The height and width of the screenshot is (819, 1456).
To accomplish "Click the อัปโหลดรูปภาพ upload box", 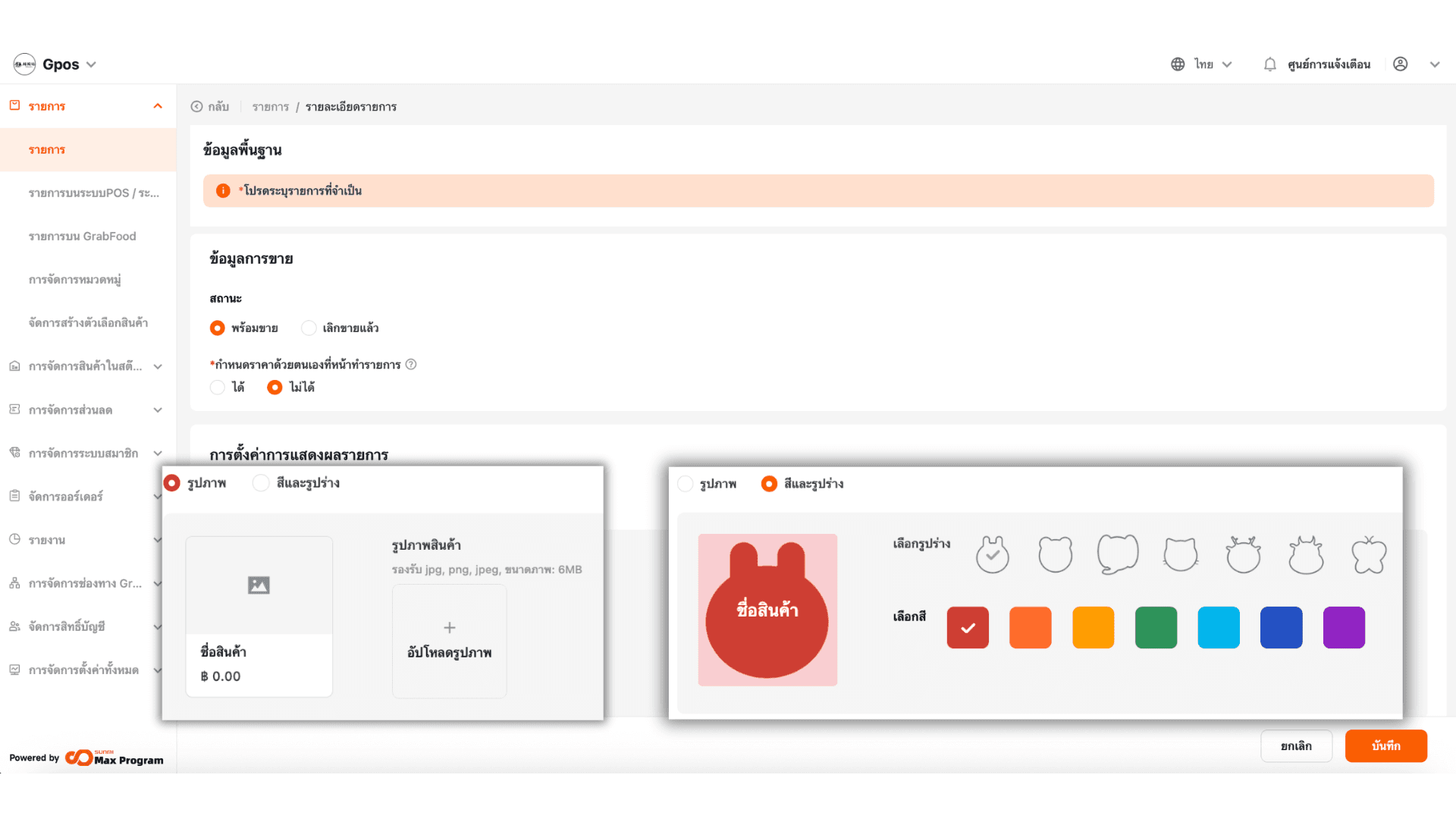I will (449, 641).
